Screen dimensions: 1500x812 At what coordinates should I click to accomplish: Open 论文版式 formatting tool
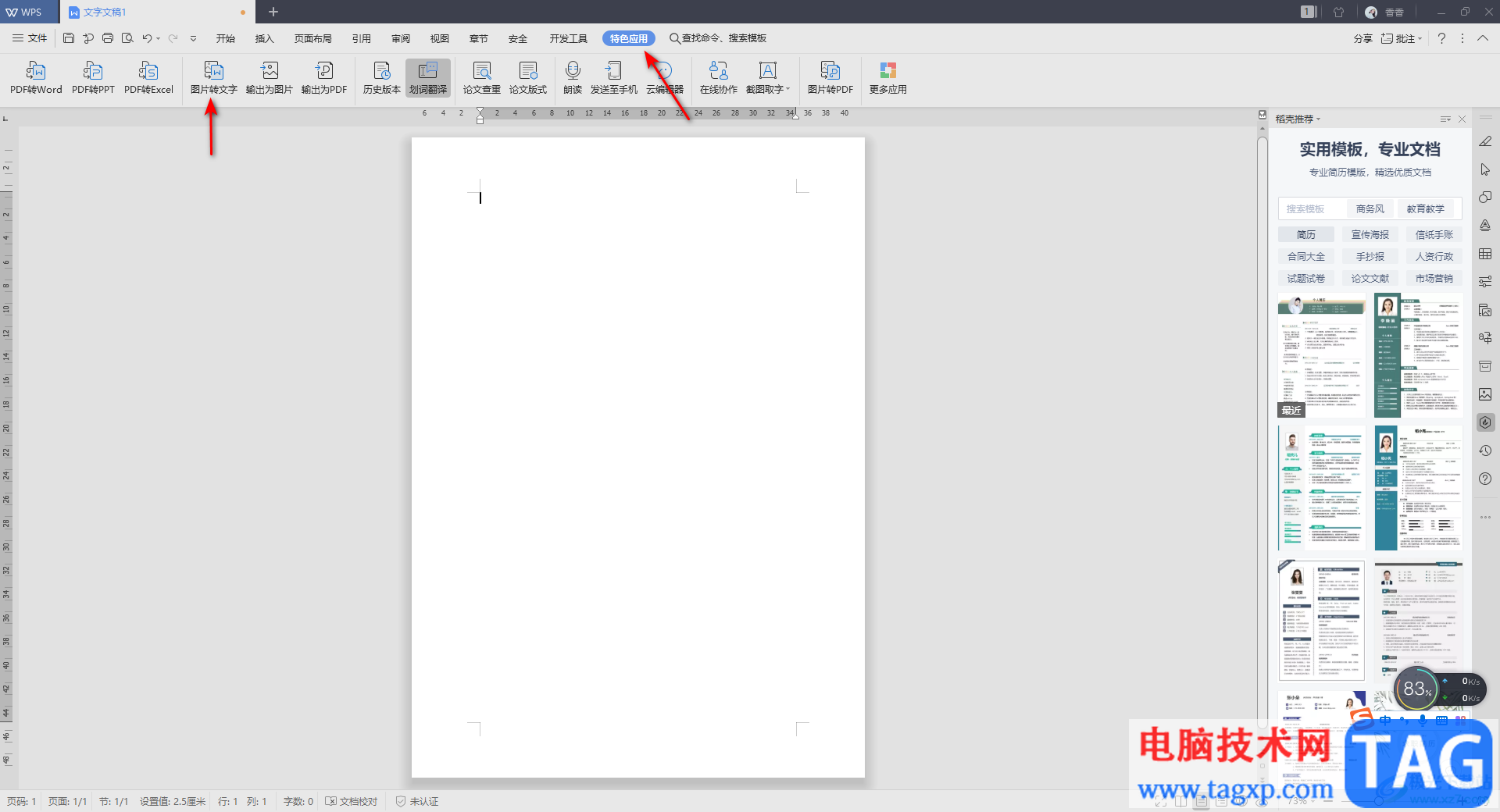pyautogui.click(x=528, y=78)
